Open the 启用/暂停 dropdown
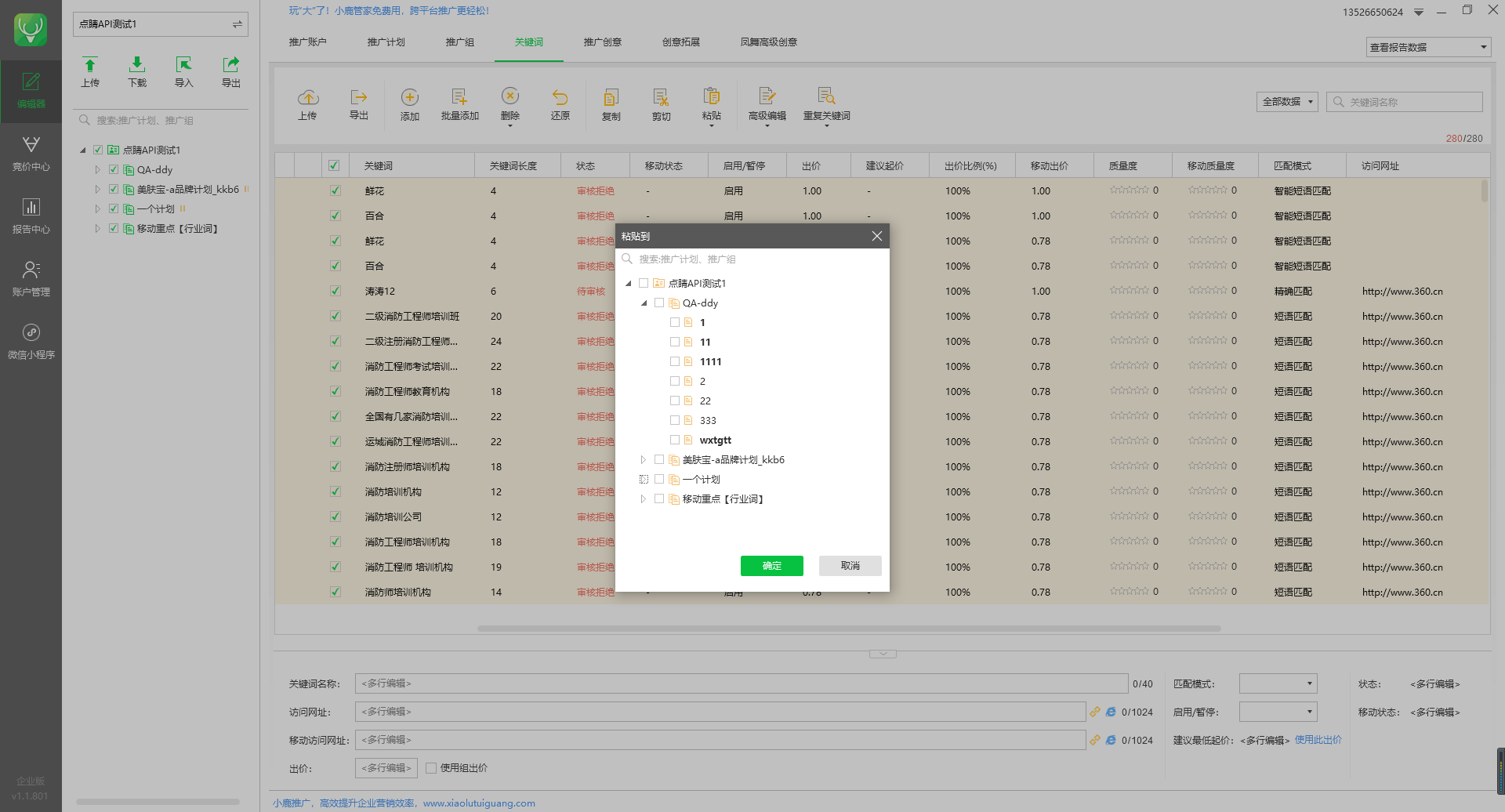The height and width of the screenshot is (812, 1505). point(1278,712)
